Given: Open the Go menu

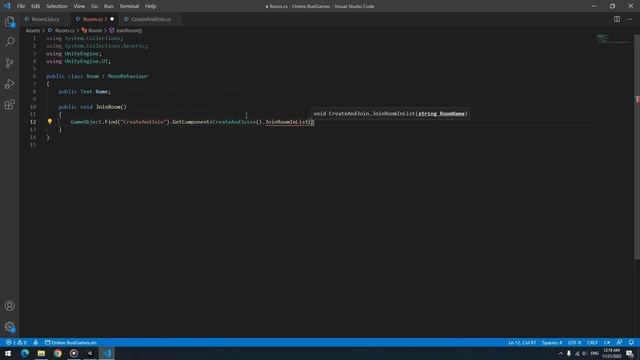Looking at the screenshot, I should pyautogui.click(x=94, y=6).
